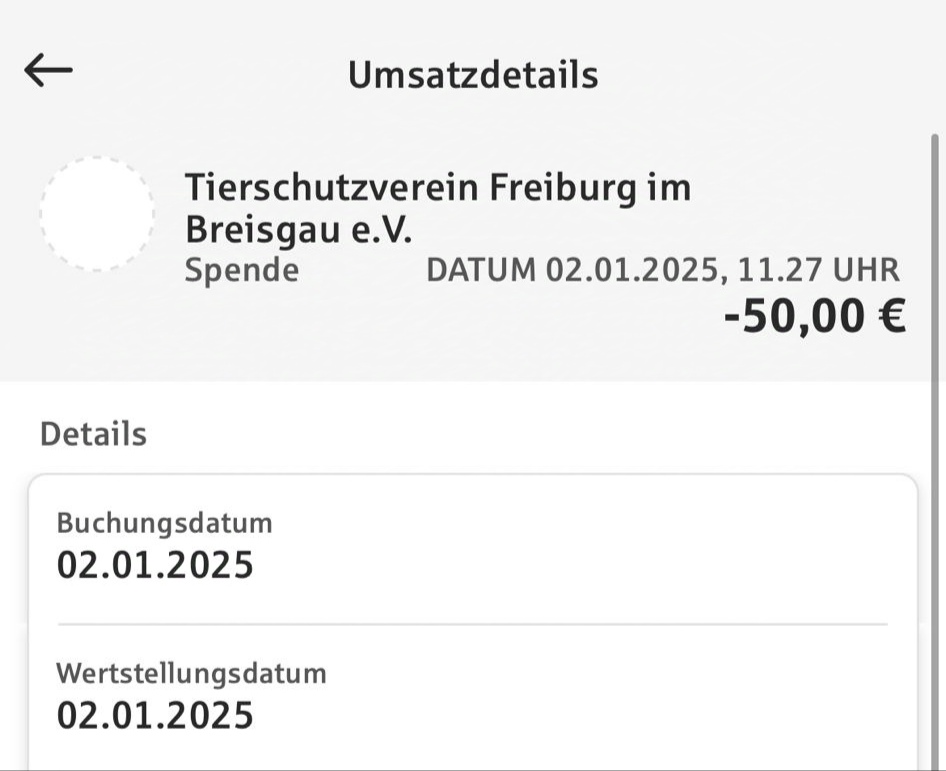
Task: Click the Breisgau e.V. text line
Action: point(299,231)
